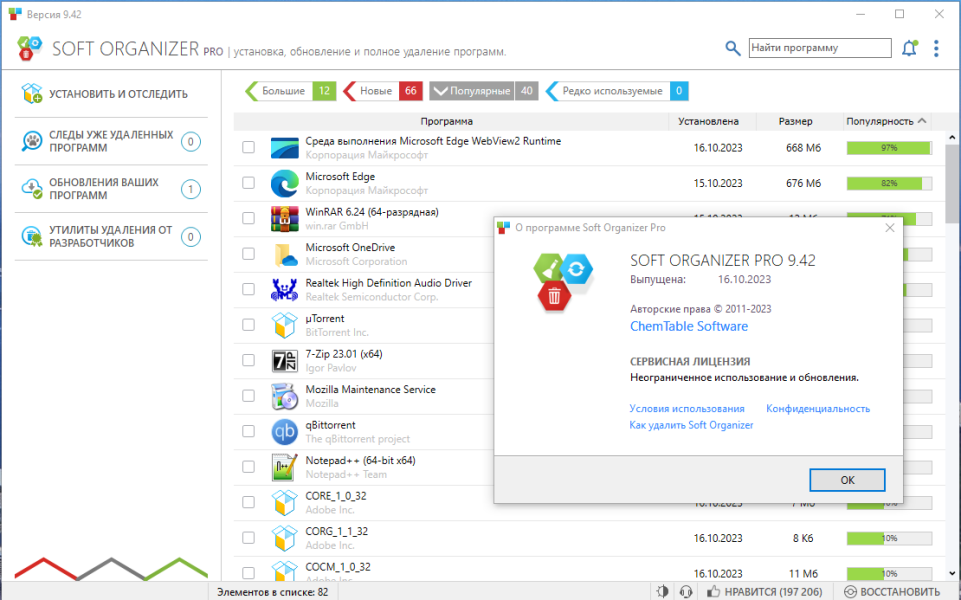
Task: Check the qBittorrent checkbox
Action: tap(248, 431)
